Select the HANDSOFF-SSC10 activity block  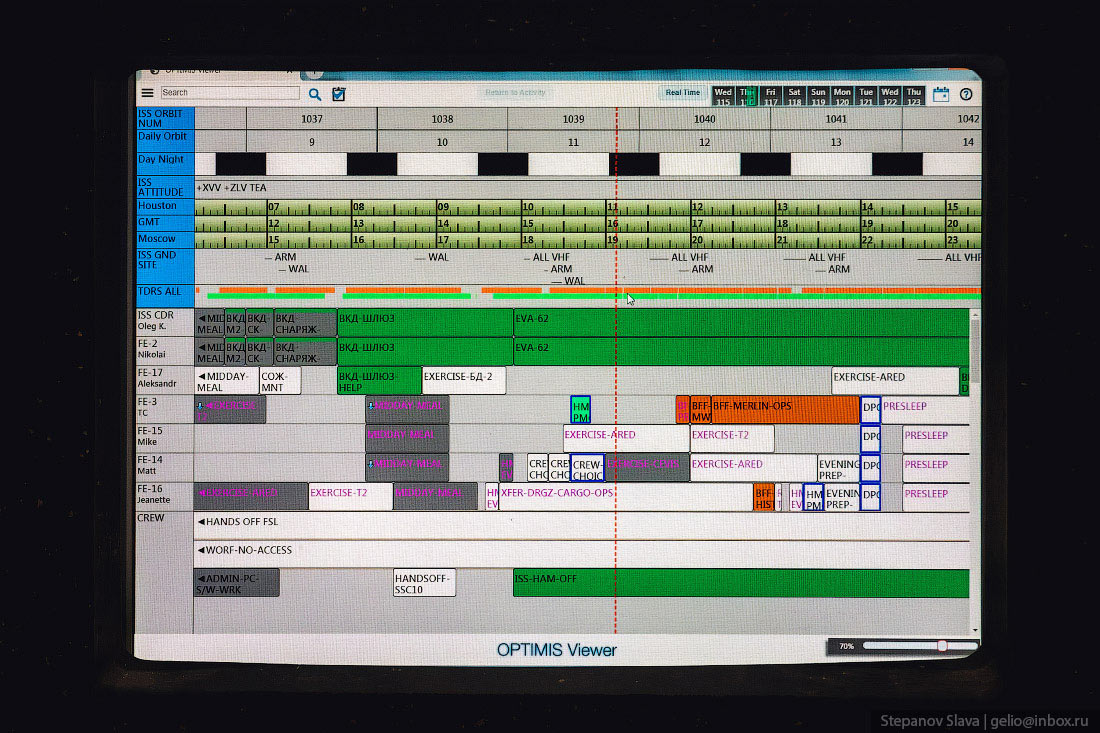[x=424, y=583]
